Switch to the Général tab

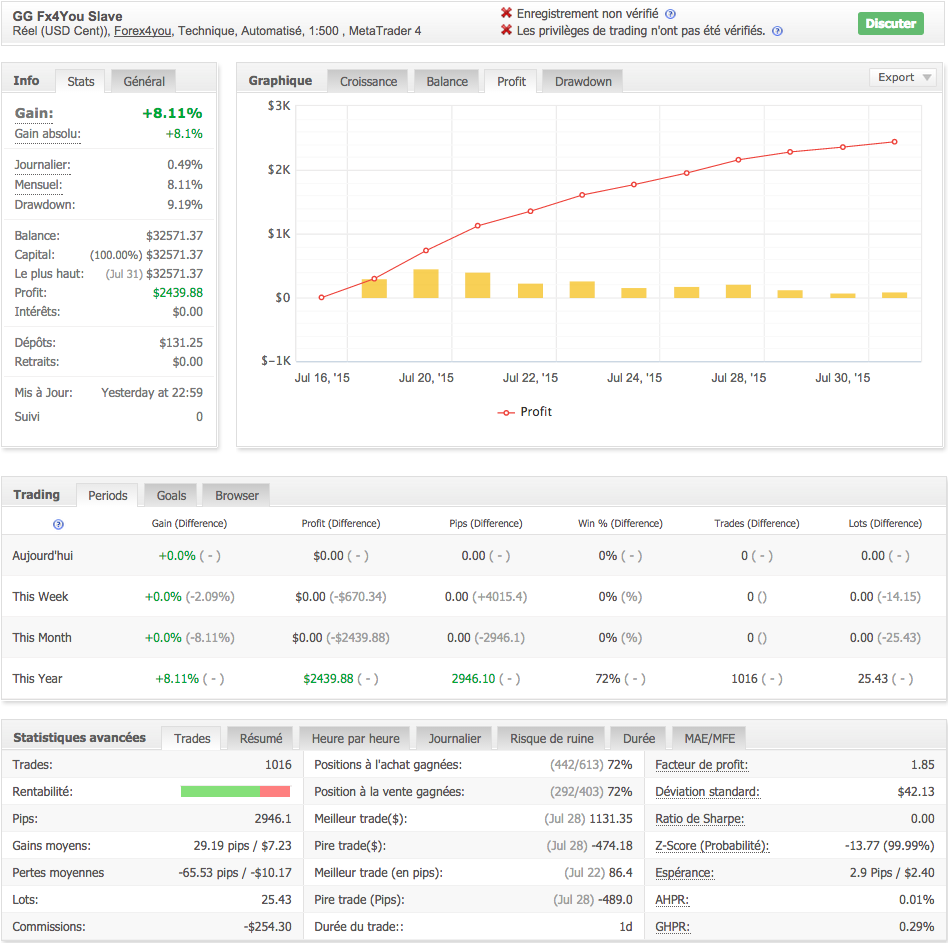coord(144,81)
